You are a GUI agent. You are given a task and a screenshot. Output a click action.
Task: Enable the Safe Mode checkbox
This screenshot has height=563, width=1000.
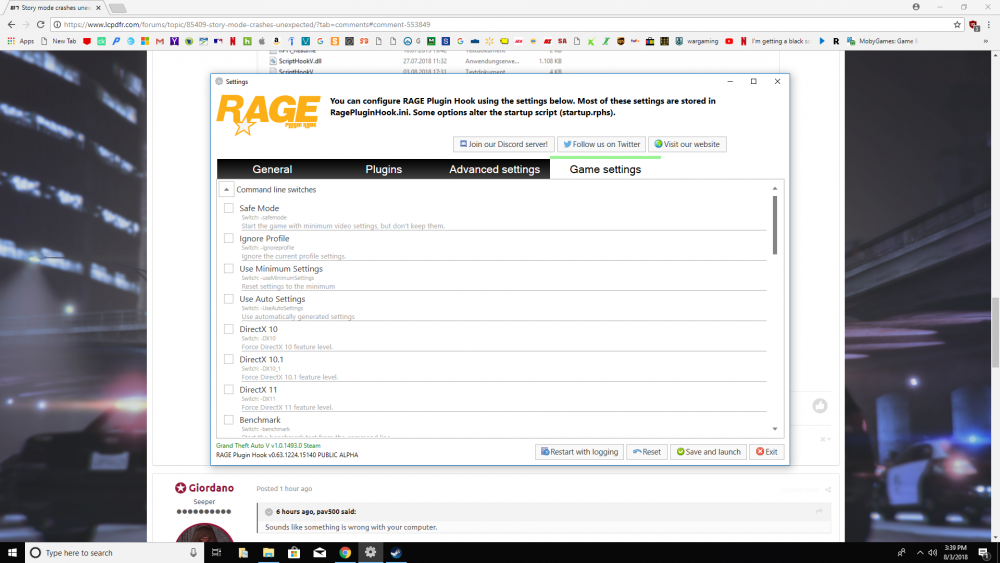point(229,208)
